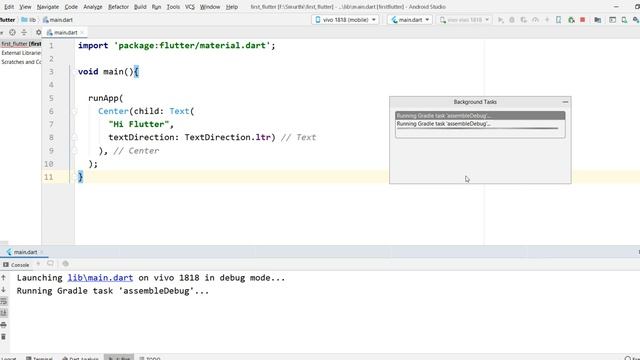Screen dimensions: 640x360
Task: Click the Flutter attach phone icon
Action: pos(558,20)
